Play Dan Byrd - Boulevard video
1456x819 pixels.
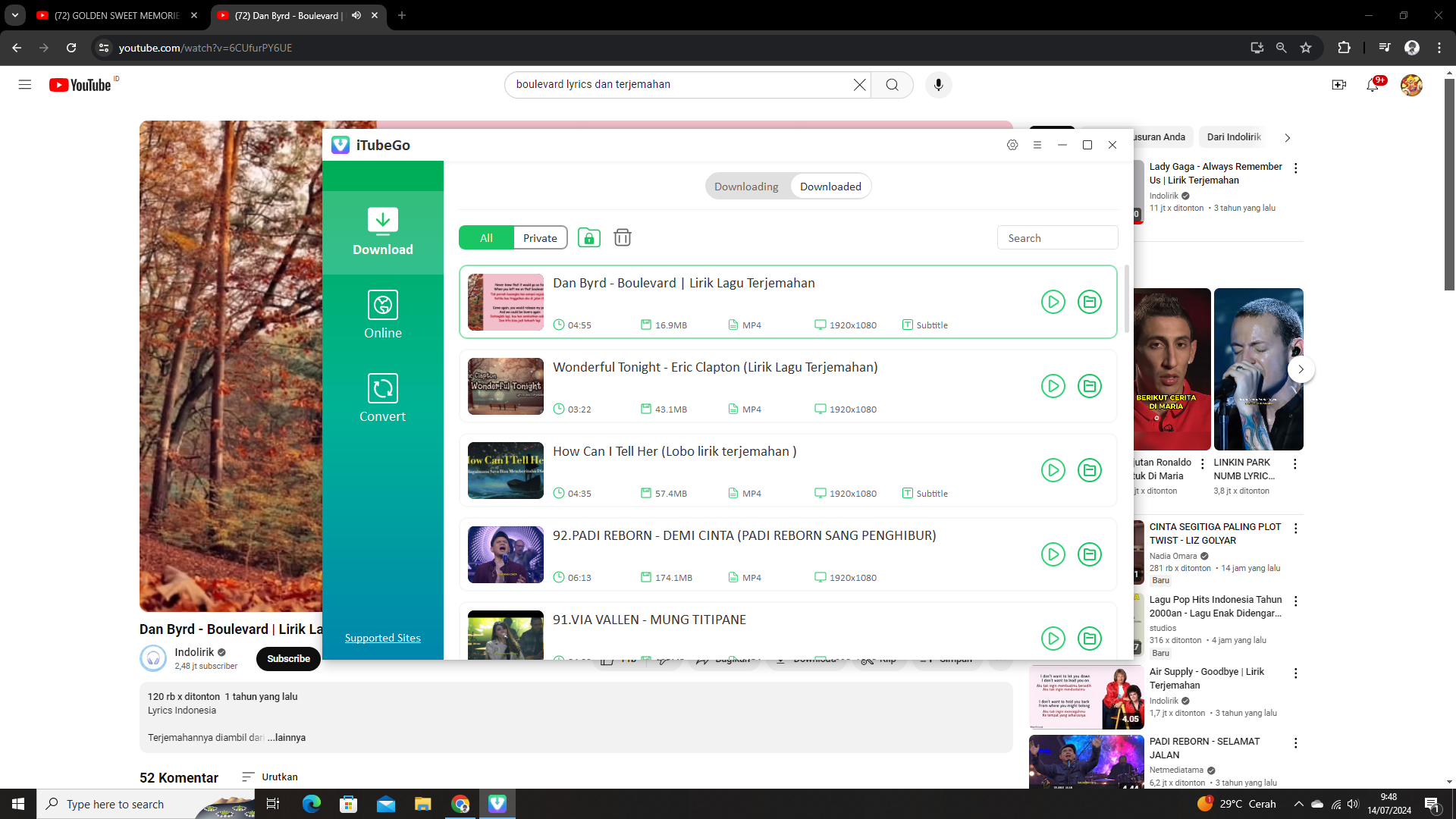click(x=1053, y=302)
